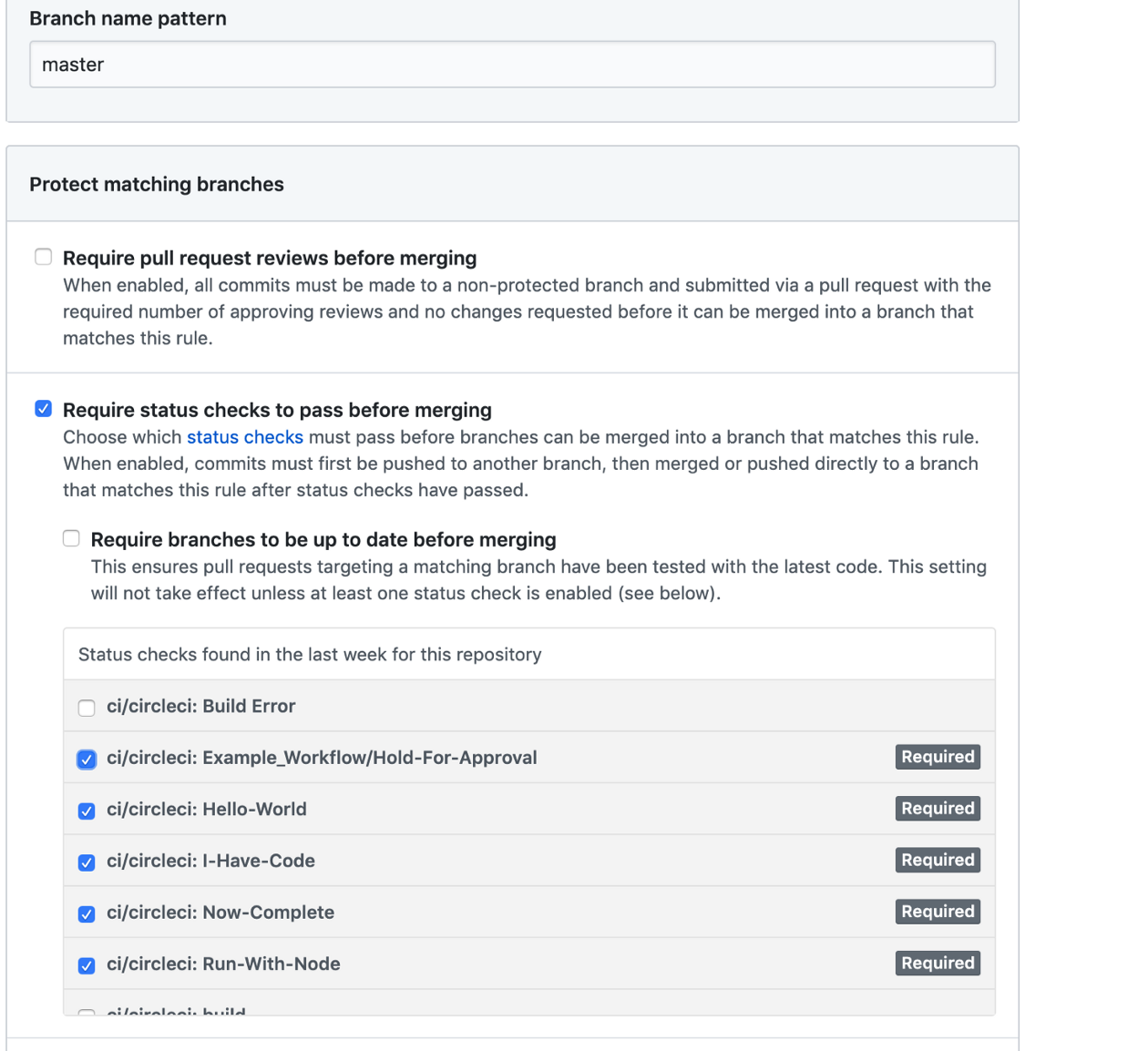The width and height of the screenshot is (1148, 1051).
Task: Click the 'Branch name pattern' field label
Action: pyautogui.click(x=128, y=18)
